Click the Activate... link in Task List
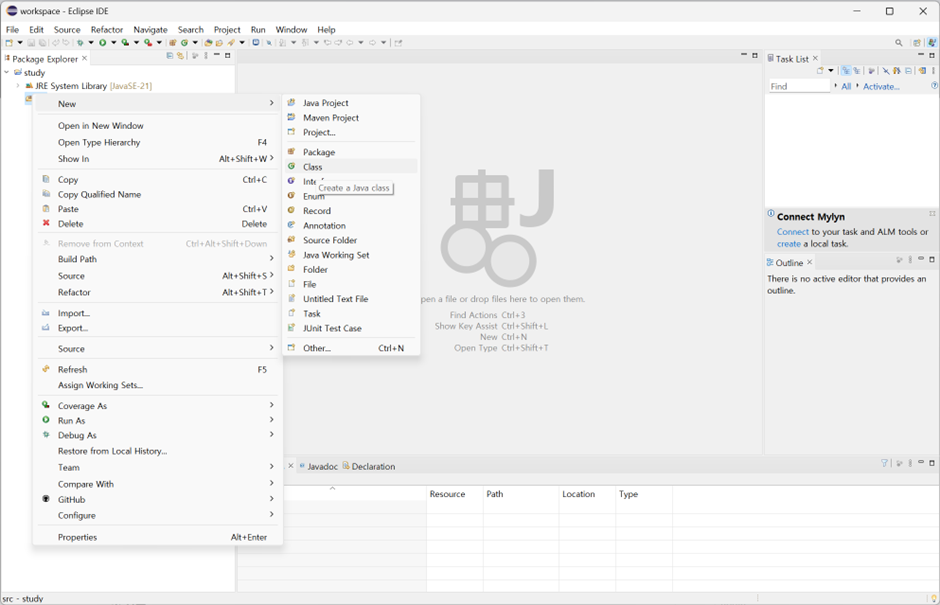Viewport: 940px width, 605px height. click(881, 86)
